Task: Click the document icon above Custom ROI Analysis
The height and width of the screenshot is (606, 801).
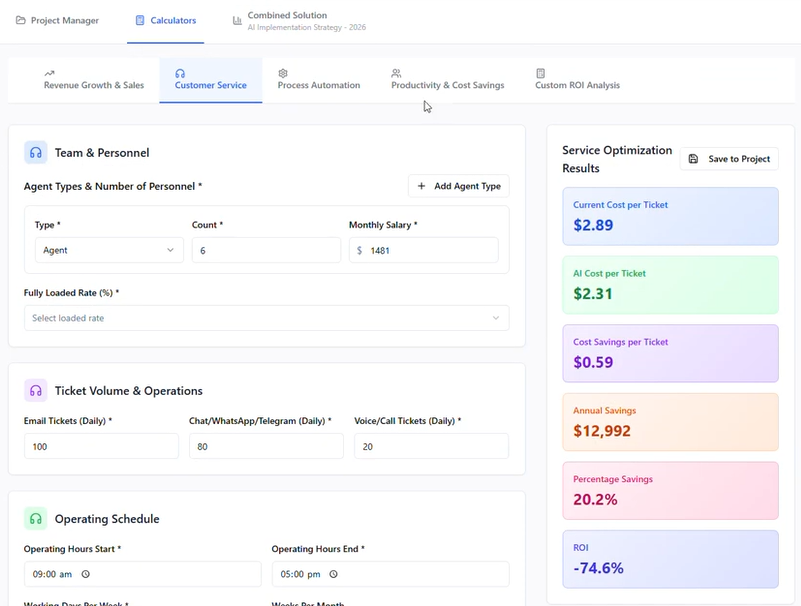Action: coord(540,74)
